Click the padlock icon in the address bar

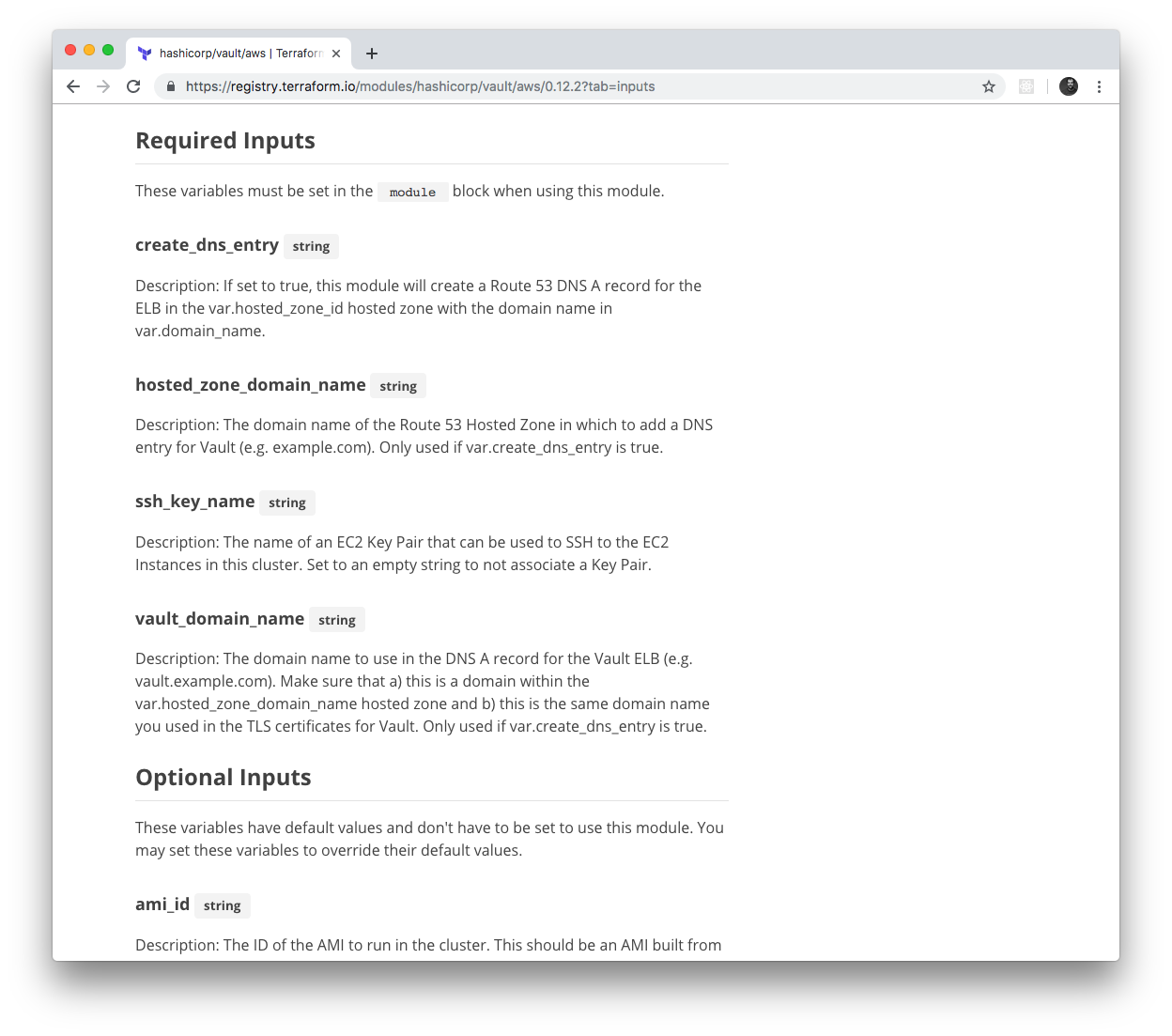170,85
